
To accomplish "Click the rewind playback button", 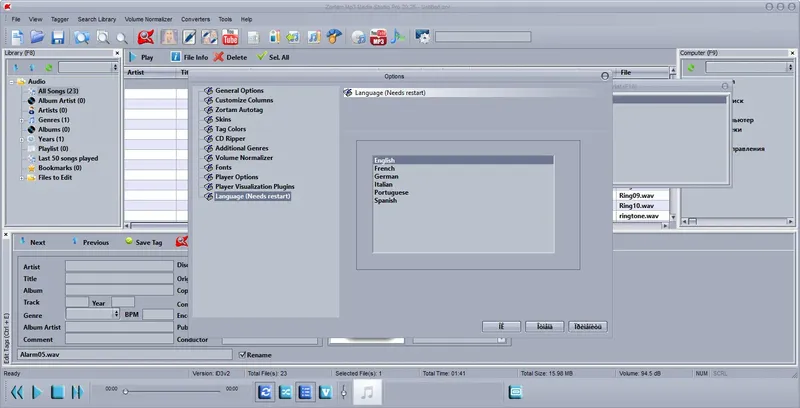I will (x=17, y=392).
